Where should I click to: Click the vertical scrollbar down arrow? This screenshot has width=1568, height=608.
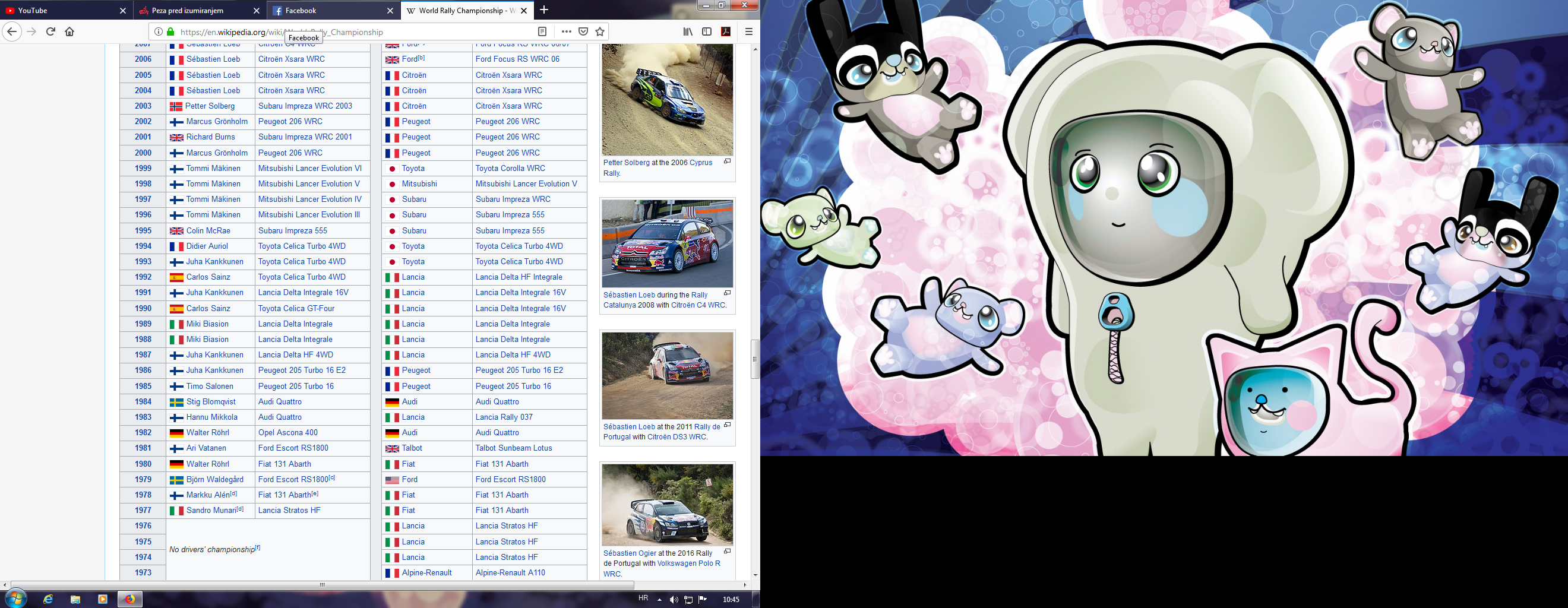pyautogui.click(x=755, y=575)
